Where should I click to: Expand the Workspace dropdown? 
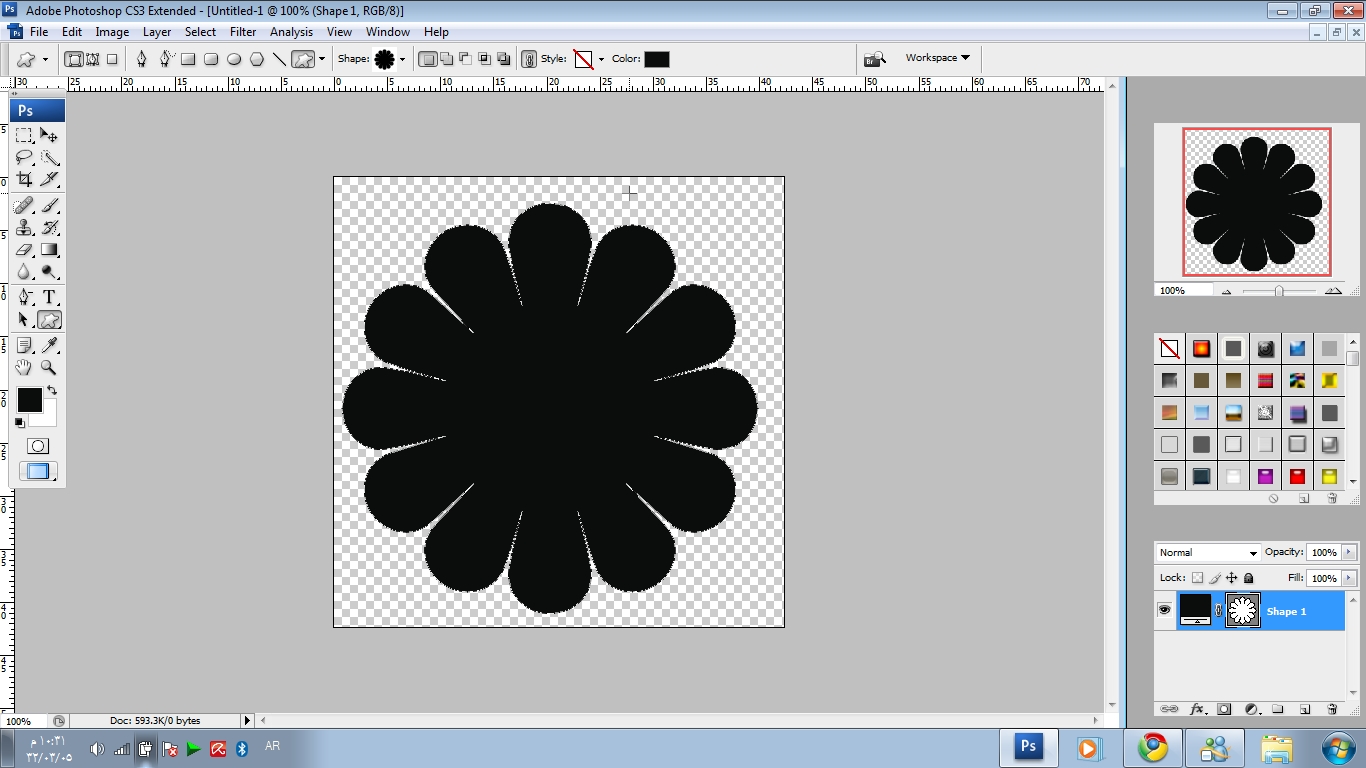[937, 58]
